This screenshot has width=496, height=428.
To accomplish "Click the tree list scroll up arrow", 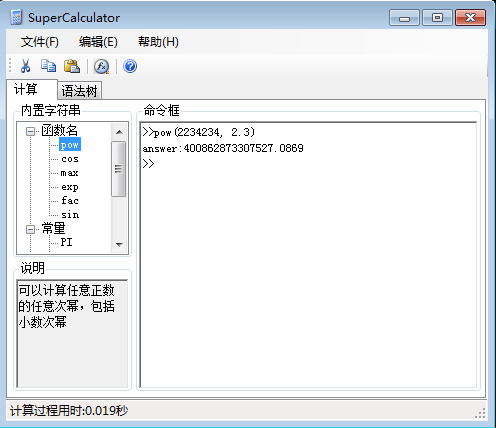I will (119, 132).
